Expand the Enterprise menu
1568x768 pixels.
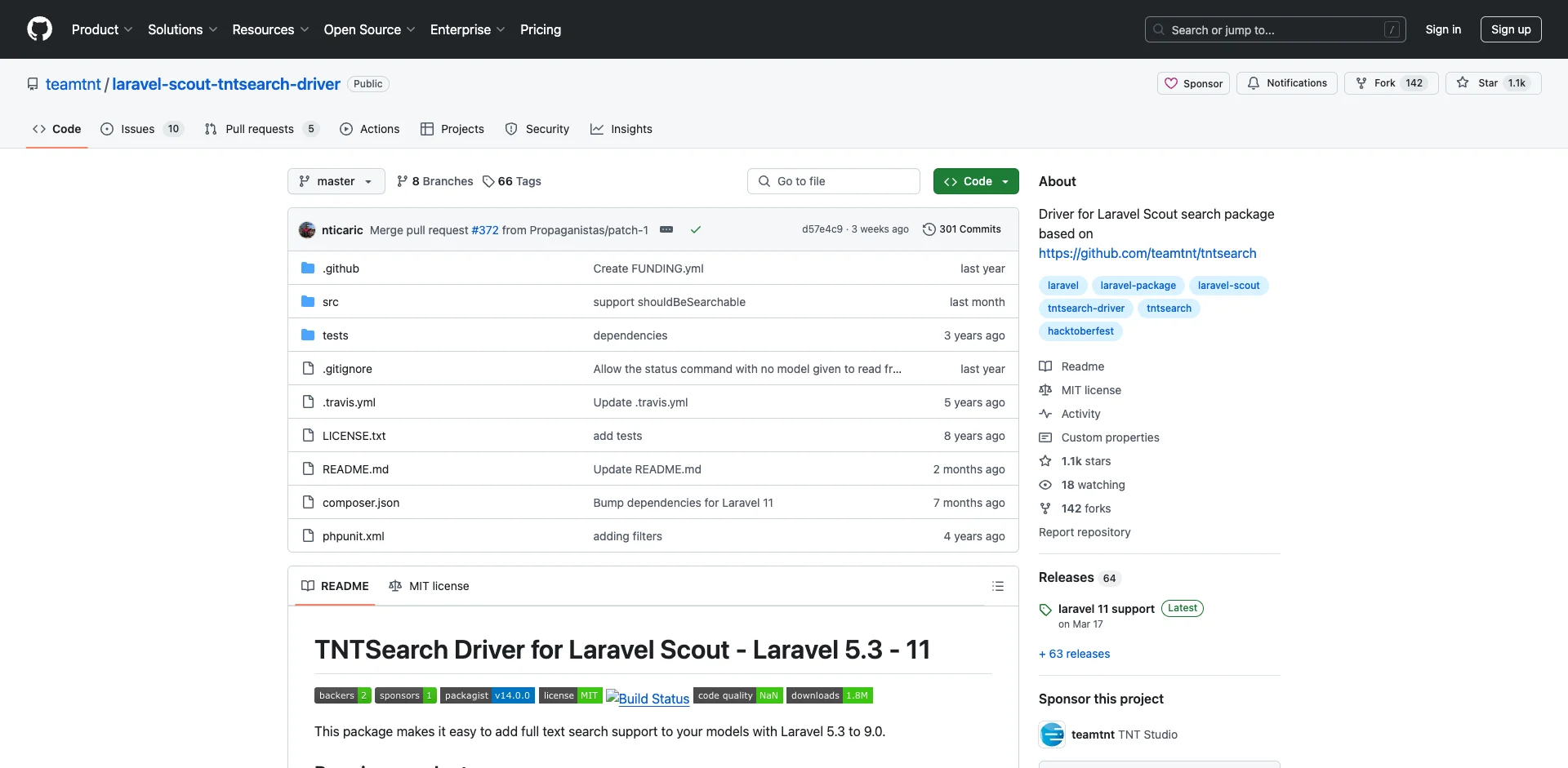tap(468, 29)
